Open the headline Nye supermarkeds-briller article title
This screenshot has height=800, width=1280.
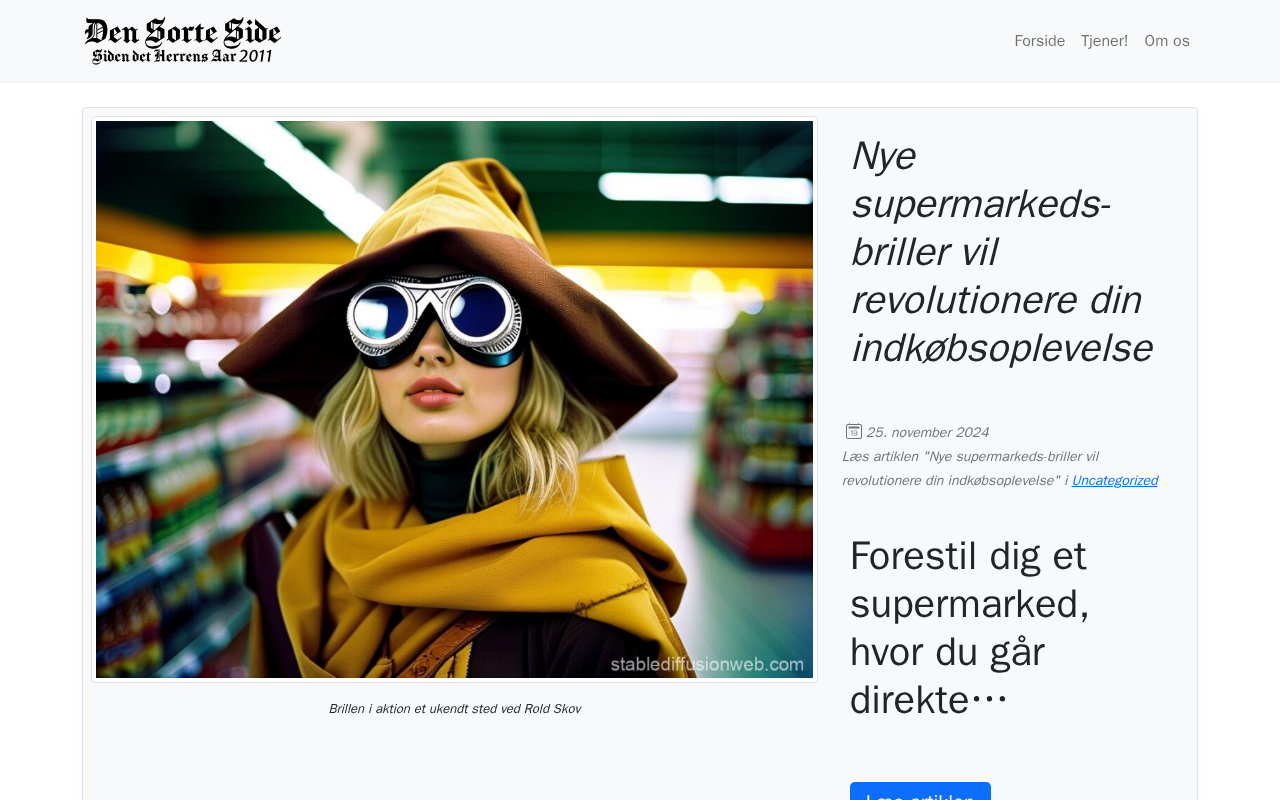1001,252
